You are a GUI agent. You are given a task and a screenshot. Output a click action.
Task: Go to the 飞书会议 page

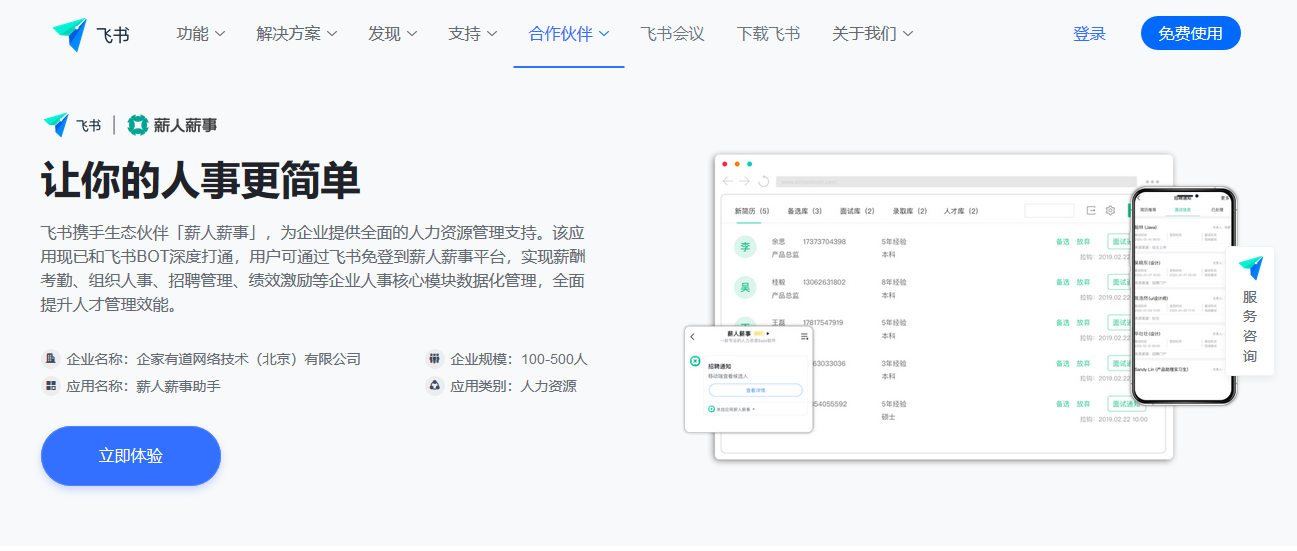coord(672,34)
